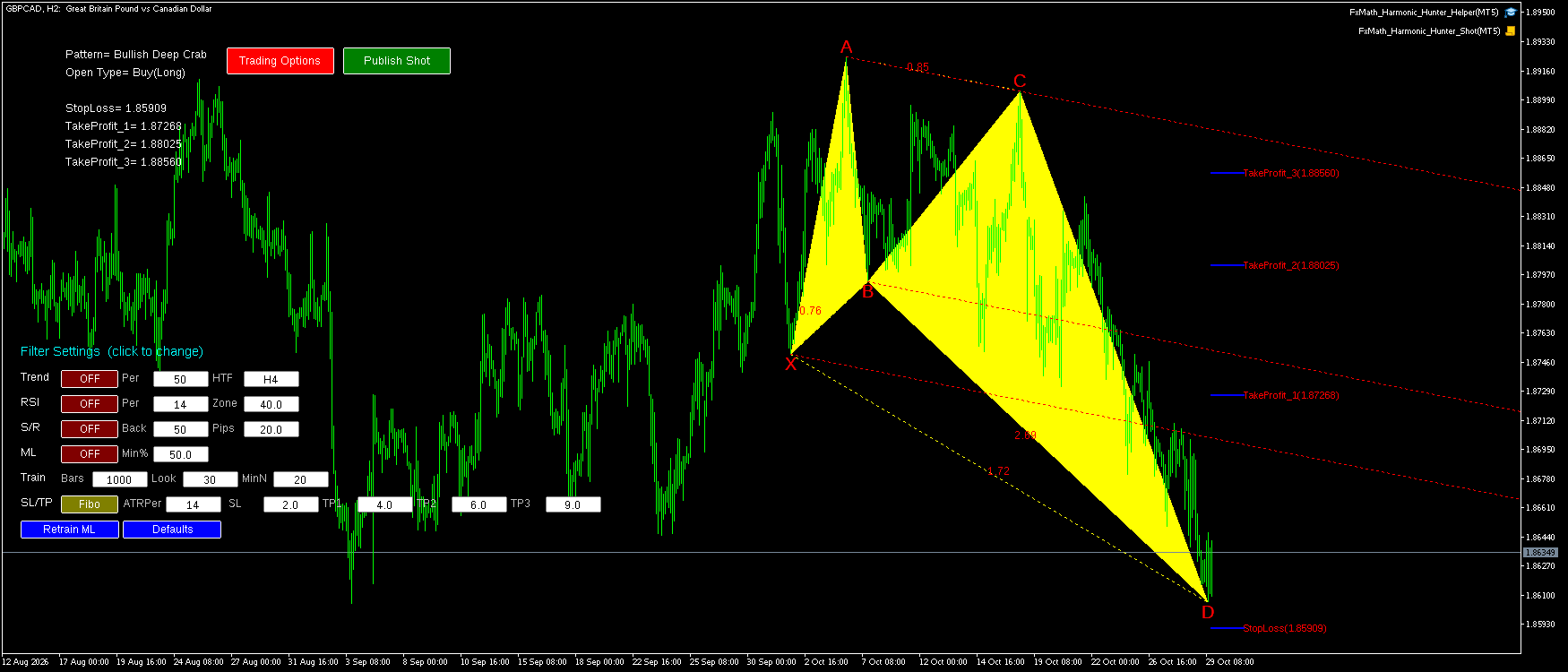
Task: Click the pattern point C label
Action: click(x=1020, y=82)
